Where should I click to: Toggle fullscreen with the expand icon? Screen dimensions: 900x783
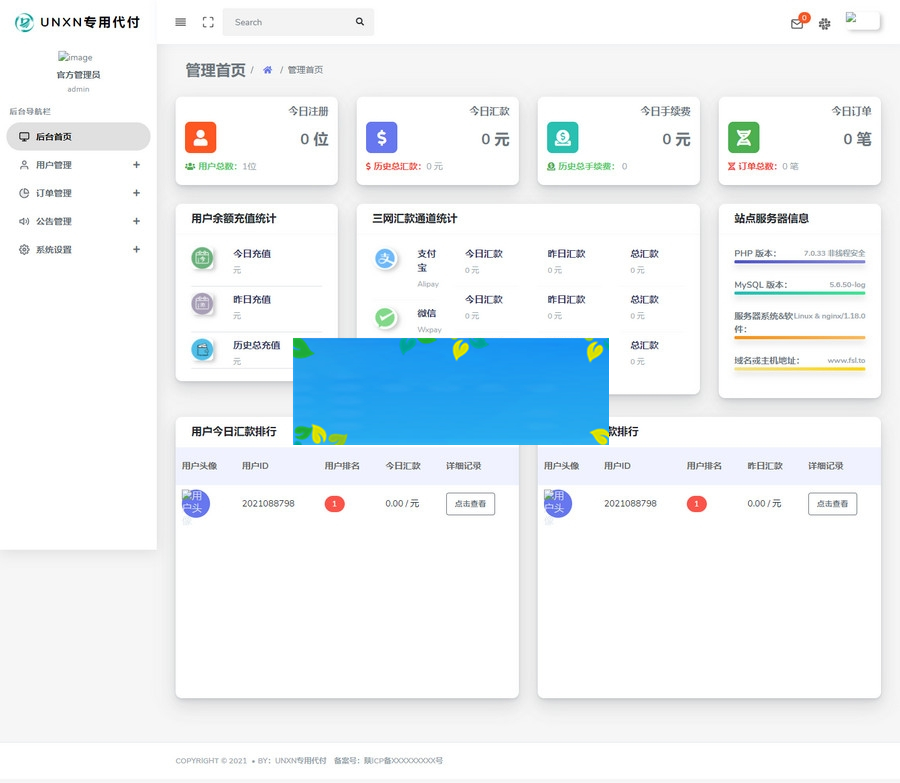[x=206, y=21]
